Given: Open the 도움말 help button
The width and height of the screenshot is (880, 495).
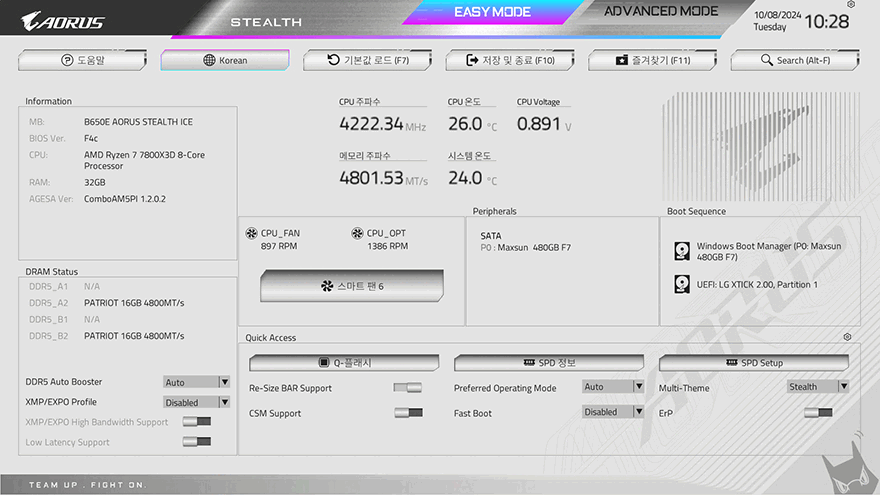Looking at the screenshot, I should (x=82, y=60).
